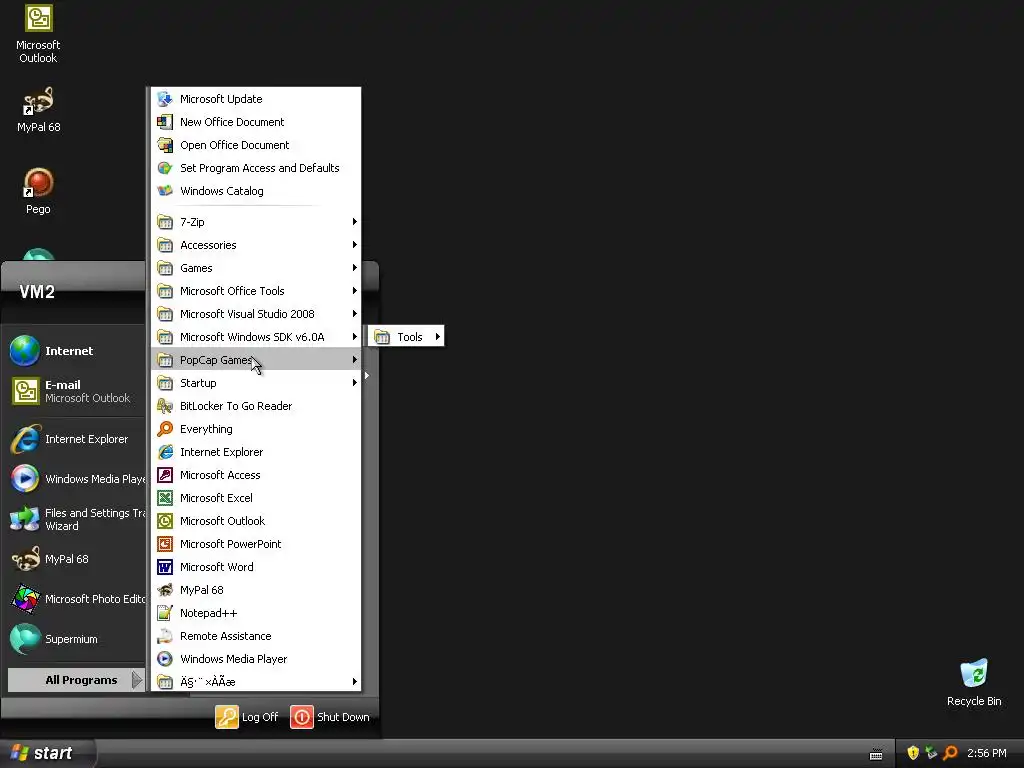Click the Open Office Document icon
Screen dimensions: 1024x768
click(165, 145)
